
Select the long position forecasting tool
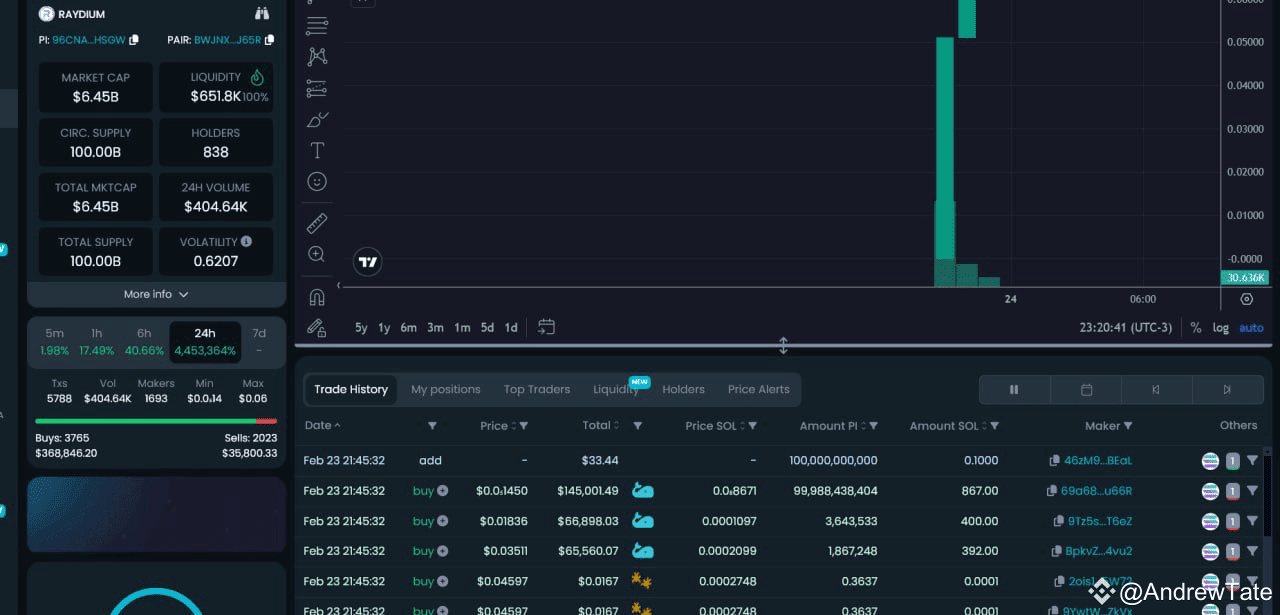point(317,88)
